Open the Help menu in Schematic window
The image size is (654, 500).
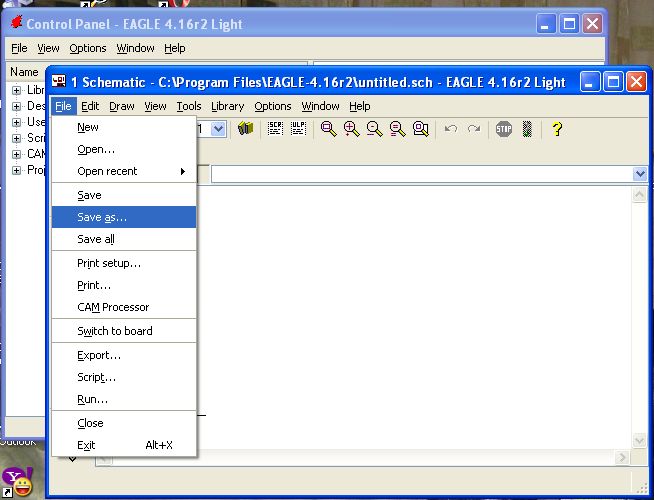click(x=360, y=106)
